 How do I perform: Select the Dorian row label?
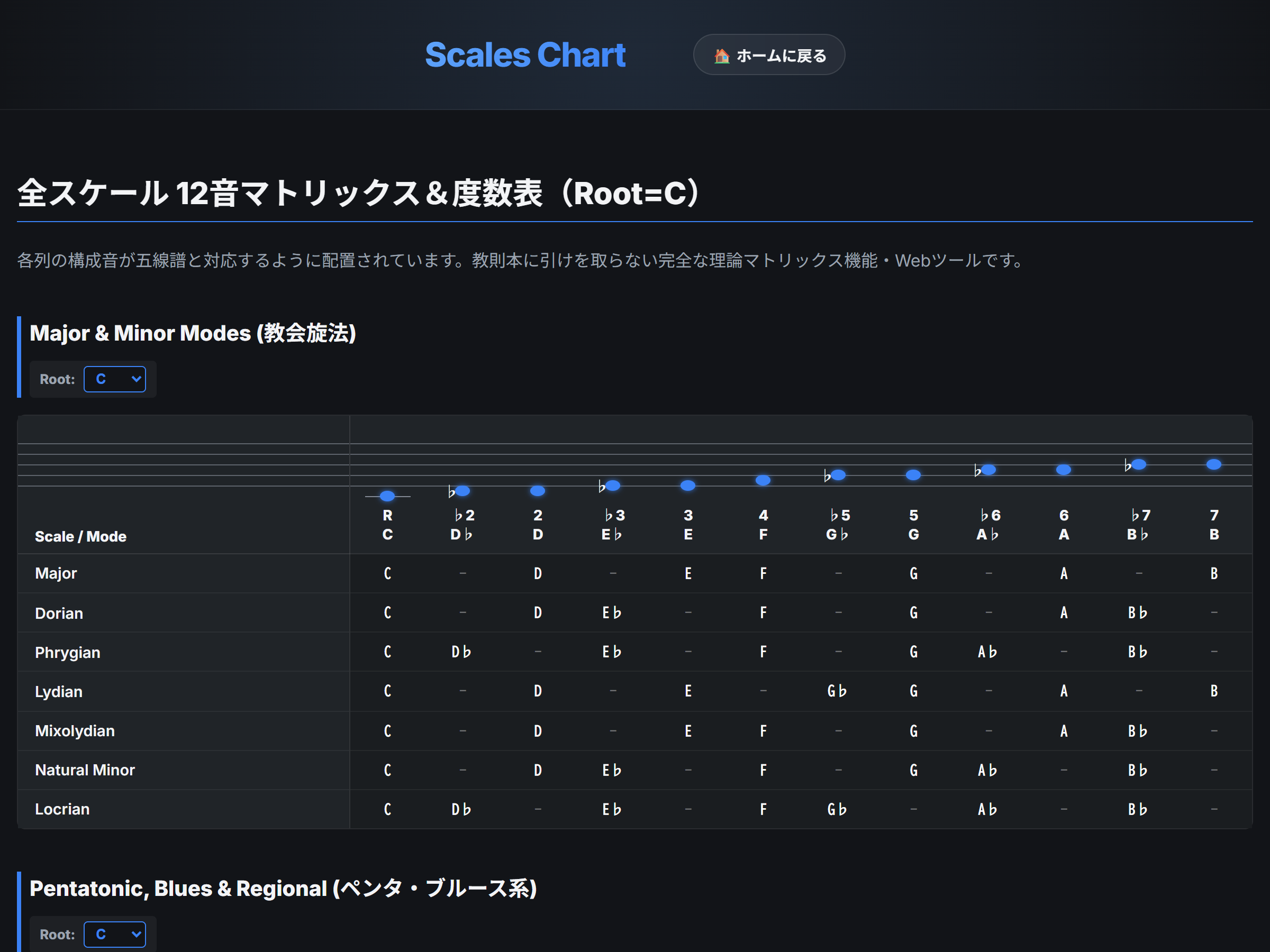point(59,613)
